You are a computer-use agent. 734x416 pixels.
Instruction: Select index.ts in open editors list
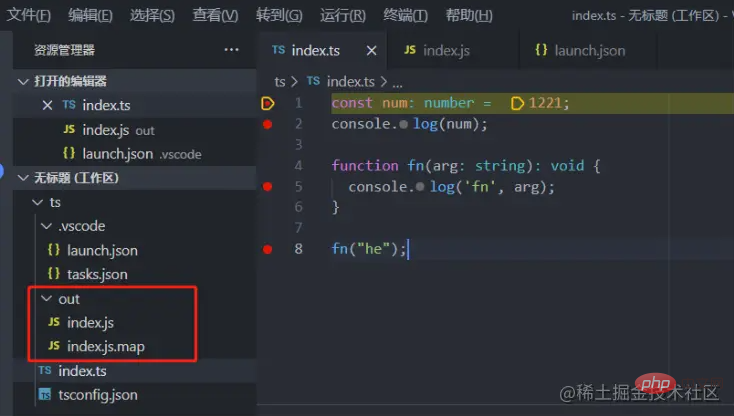pyautogui.click(x=134, y=105)
